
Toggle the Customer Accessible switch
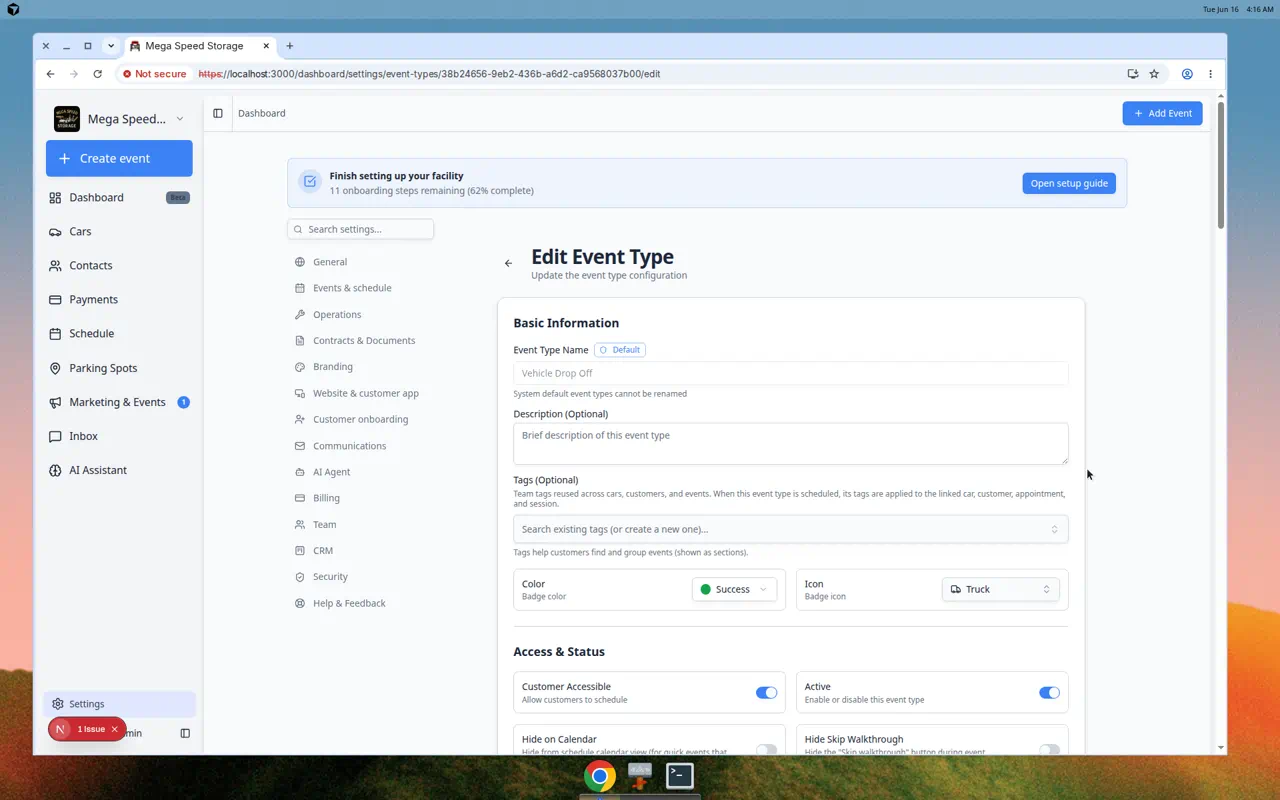coord(766,693)
